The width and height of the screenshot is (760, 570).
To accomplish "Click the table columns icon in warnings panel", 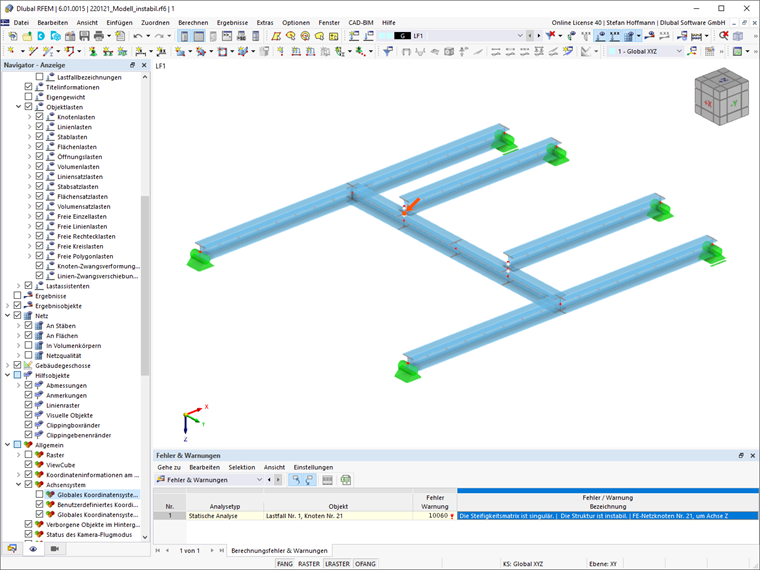I will pyautogui.click(x=328, y=480).
